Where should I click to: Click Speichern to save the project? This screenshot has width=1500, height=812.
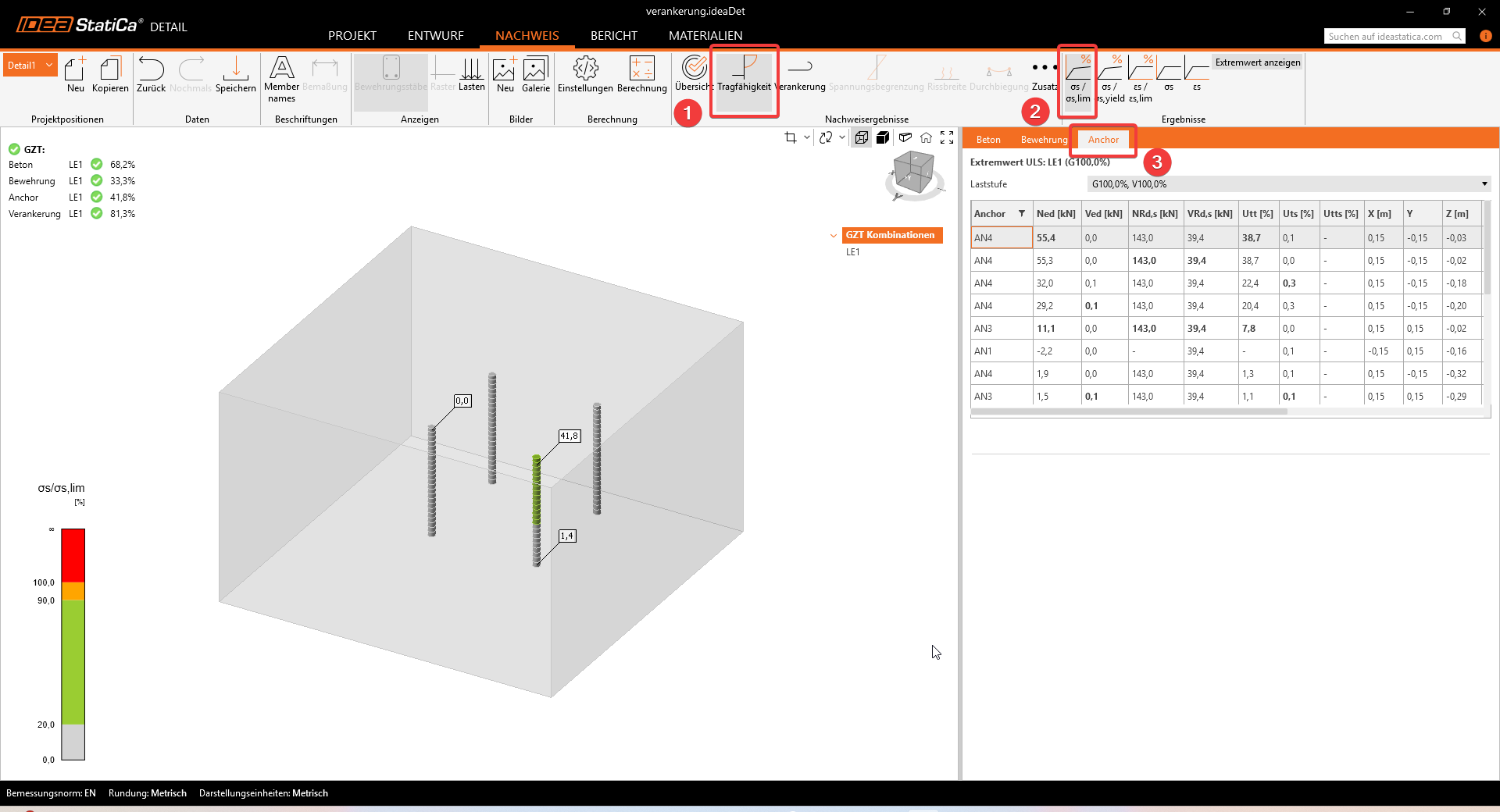click(235, 75)
